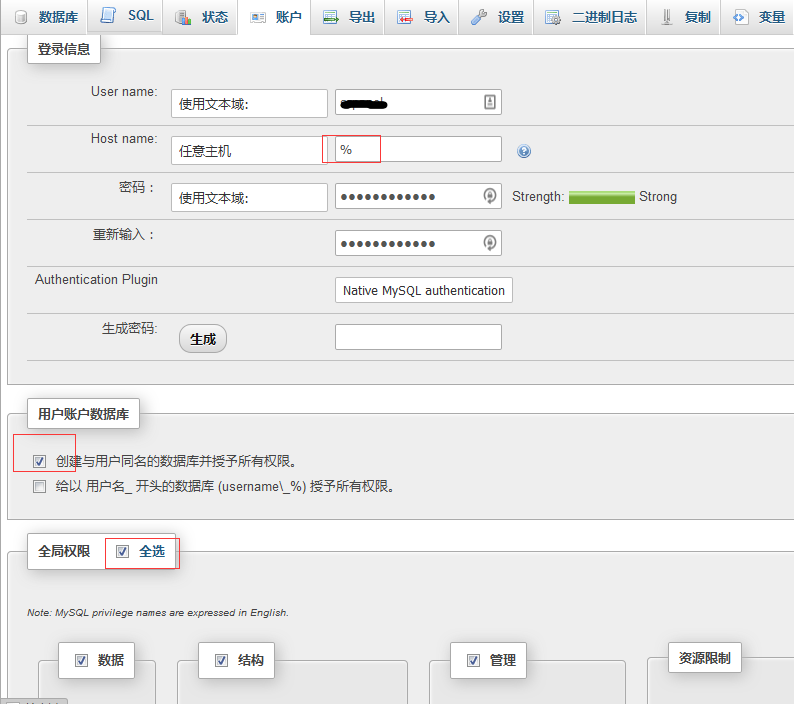Click the wrench icon for 设置

point(479,17)
